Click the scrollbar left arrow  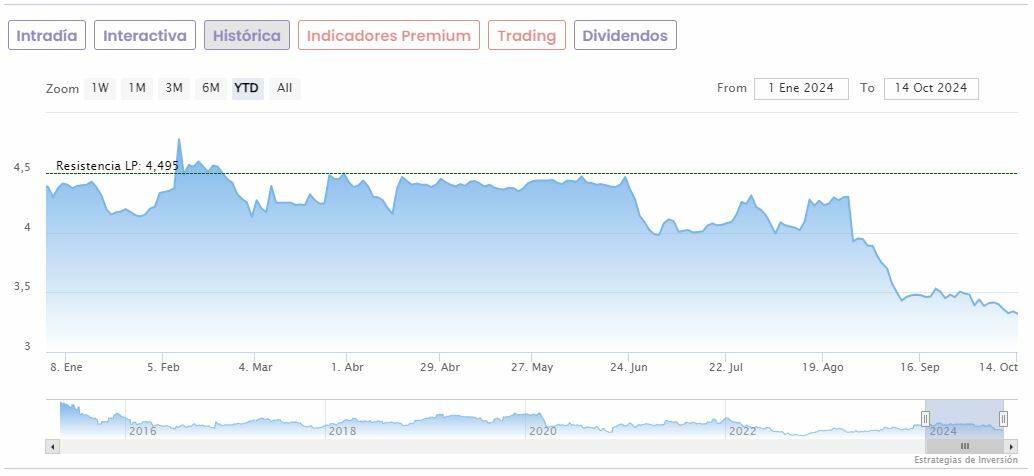point(53,446)
